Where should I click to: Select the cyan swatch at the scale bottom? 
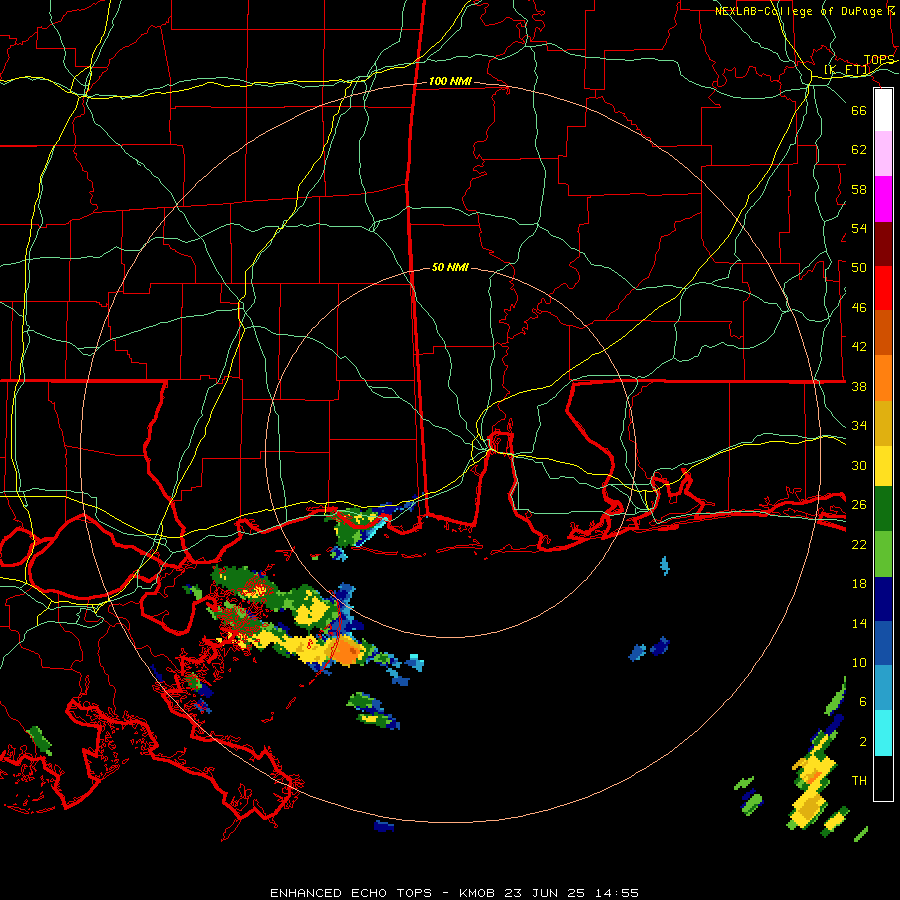tap(883, 733)
